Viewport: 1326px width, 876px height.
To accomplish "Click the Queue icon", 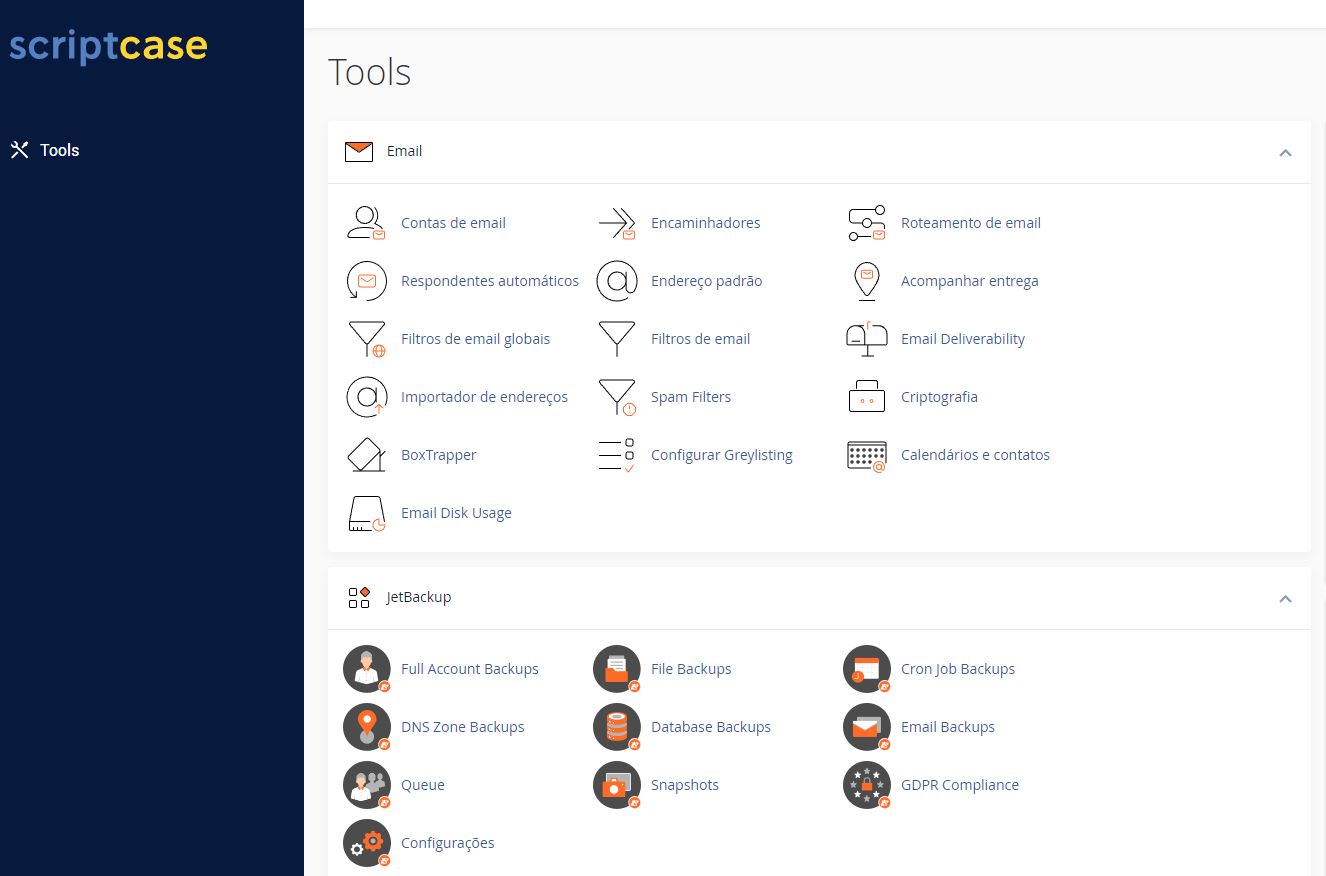I will tap(366, 785).
